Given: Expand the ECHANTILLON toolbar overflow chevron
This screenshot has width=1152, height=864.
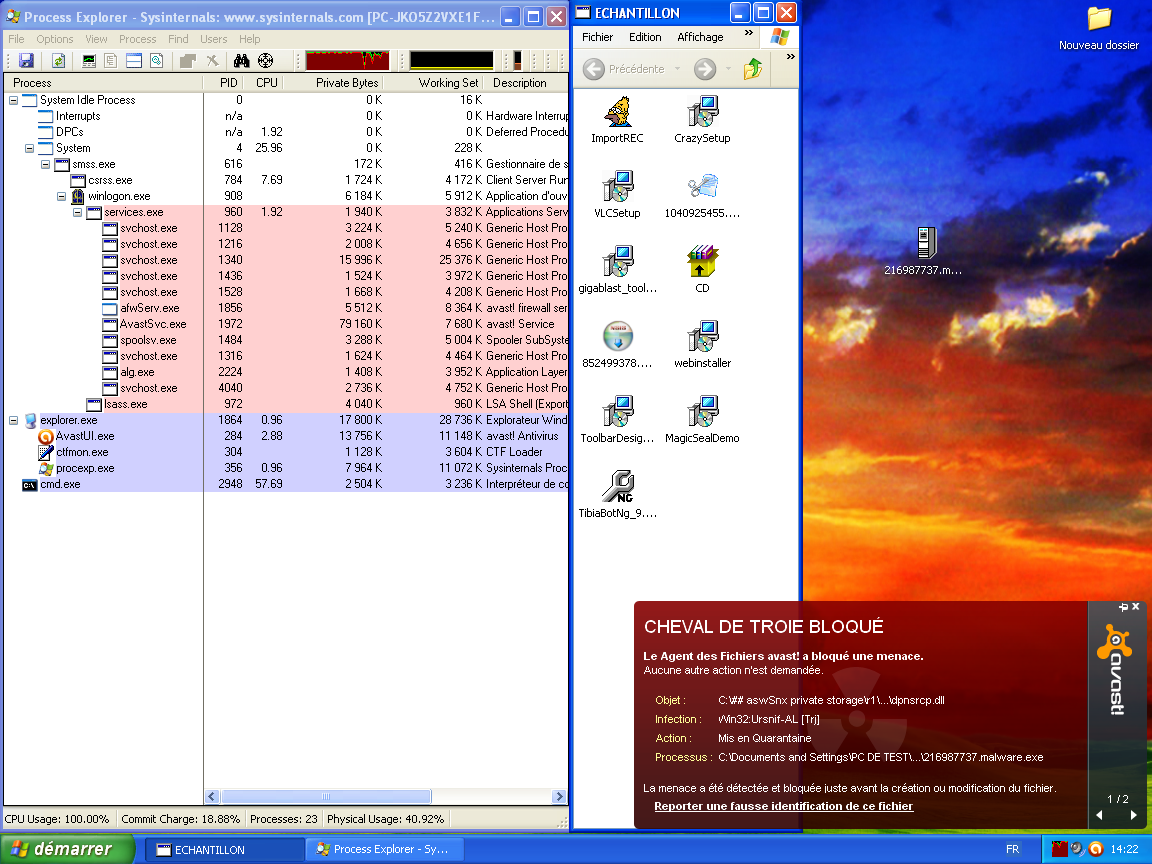Looking at the screenshot, I should point(791,57).
